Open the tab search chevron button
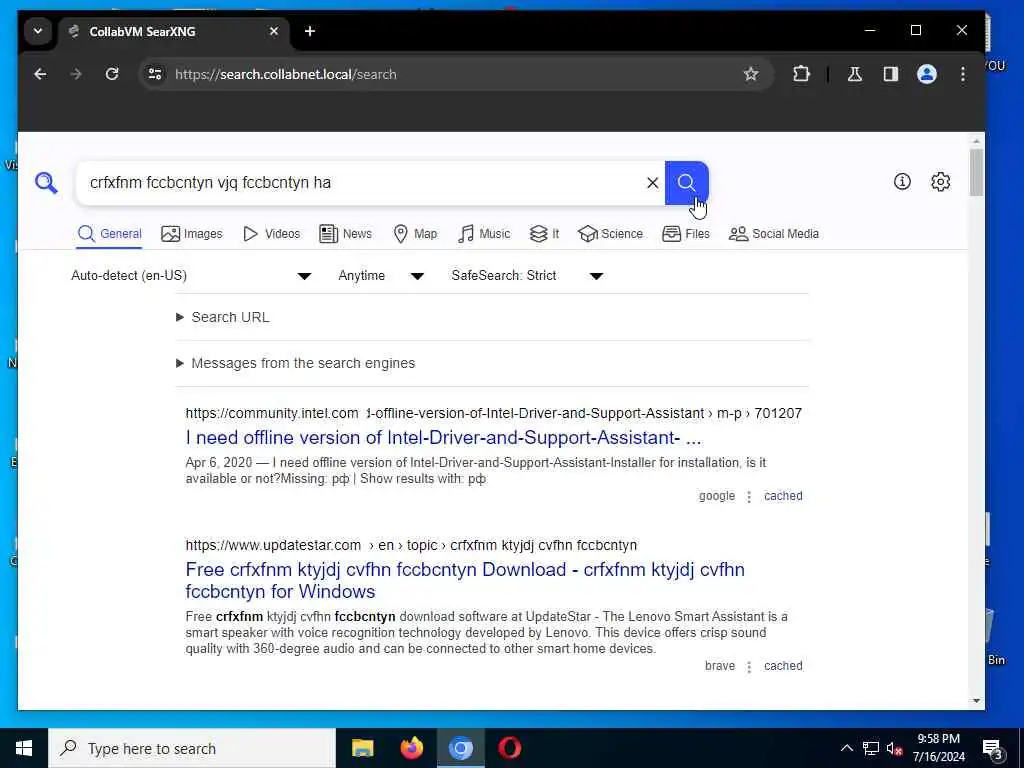This screenshot has width=1024, height=768. coord(38,31)
